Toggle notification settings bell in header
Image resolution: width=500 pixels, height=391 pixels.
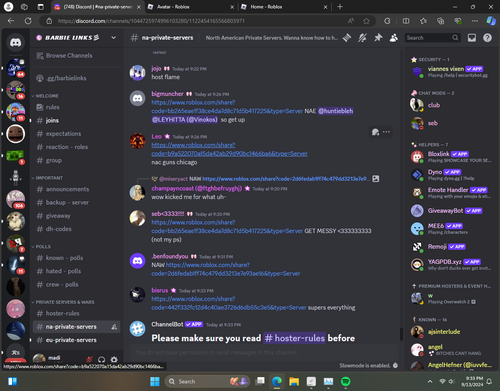[362, 38]
